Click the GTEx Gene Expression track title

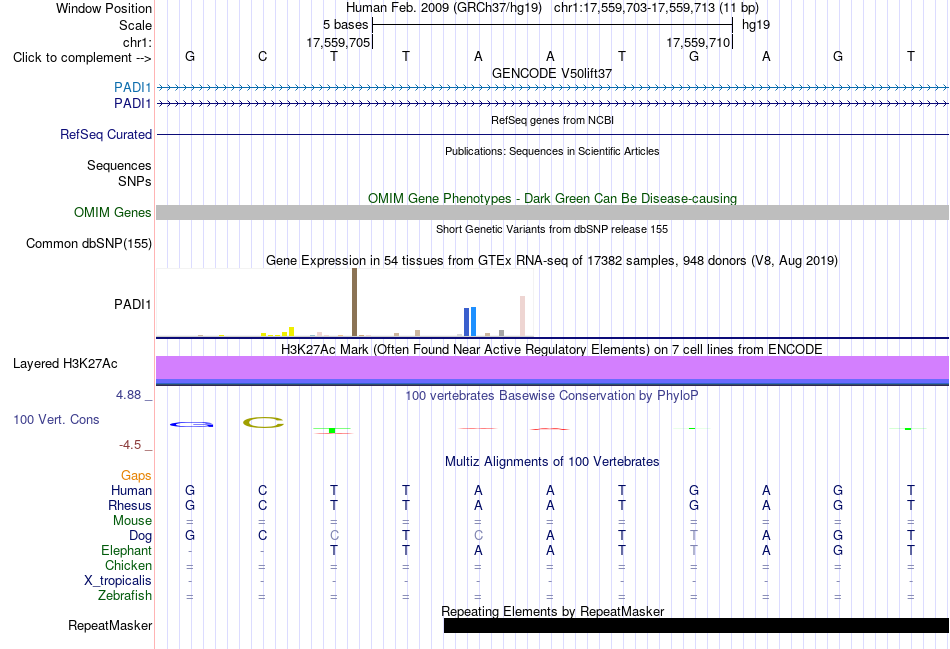coord(552,261)
